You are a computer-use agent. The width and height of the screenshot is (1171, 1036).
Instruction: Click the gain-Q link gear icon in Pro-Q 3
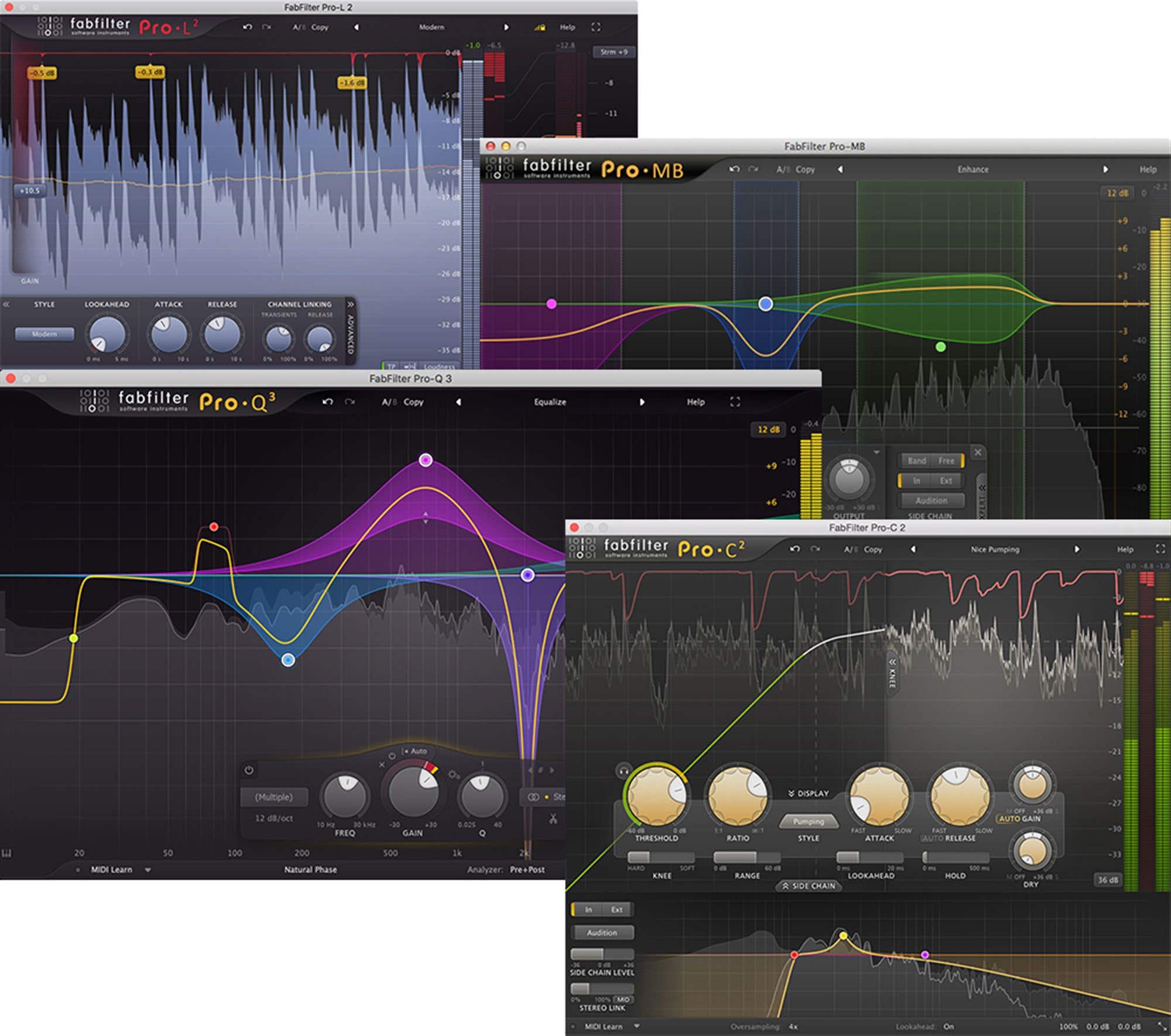click(453, 774)
